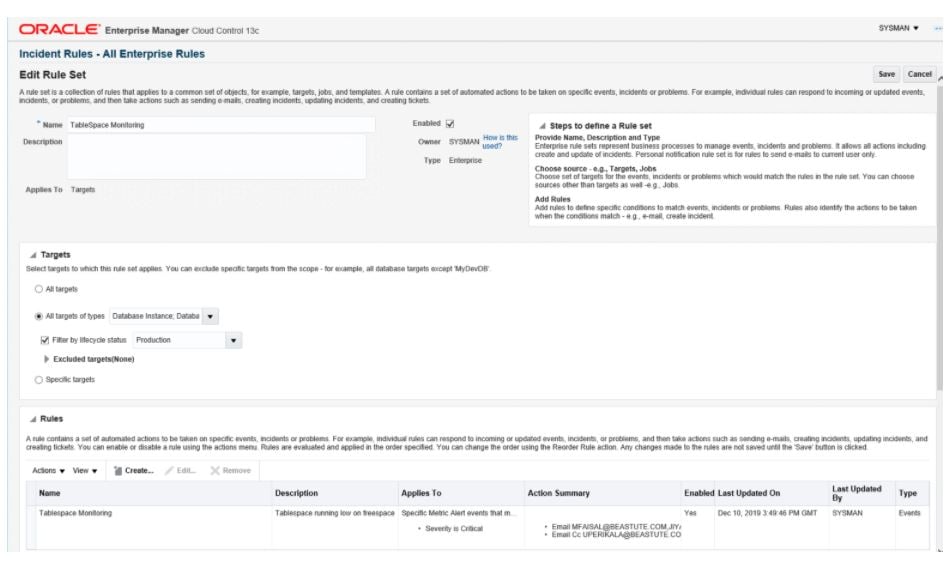Viewport: 950px width, 570px height.
Task: Click the Email Cc UPERIKALA entry
Action: 616,535
